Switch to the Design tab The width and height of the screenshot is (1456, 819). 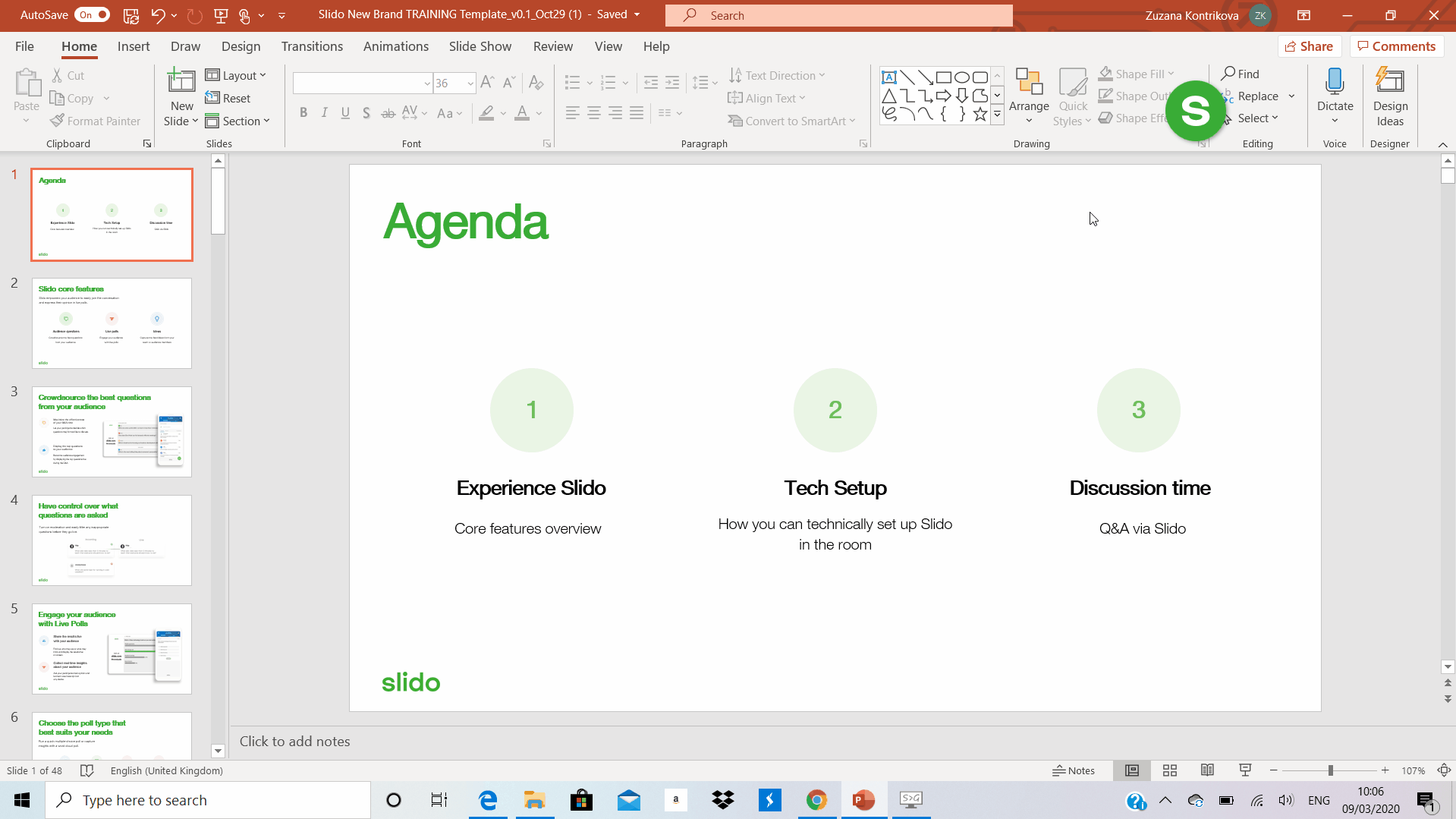[241, 46]
